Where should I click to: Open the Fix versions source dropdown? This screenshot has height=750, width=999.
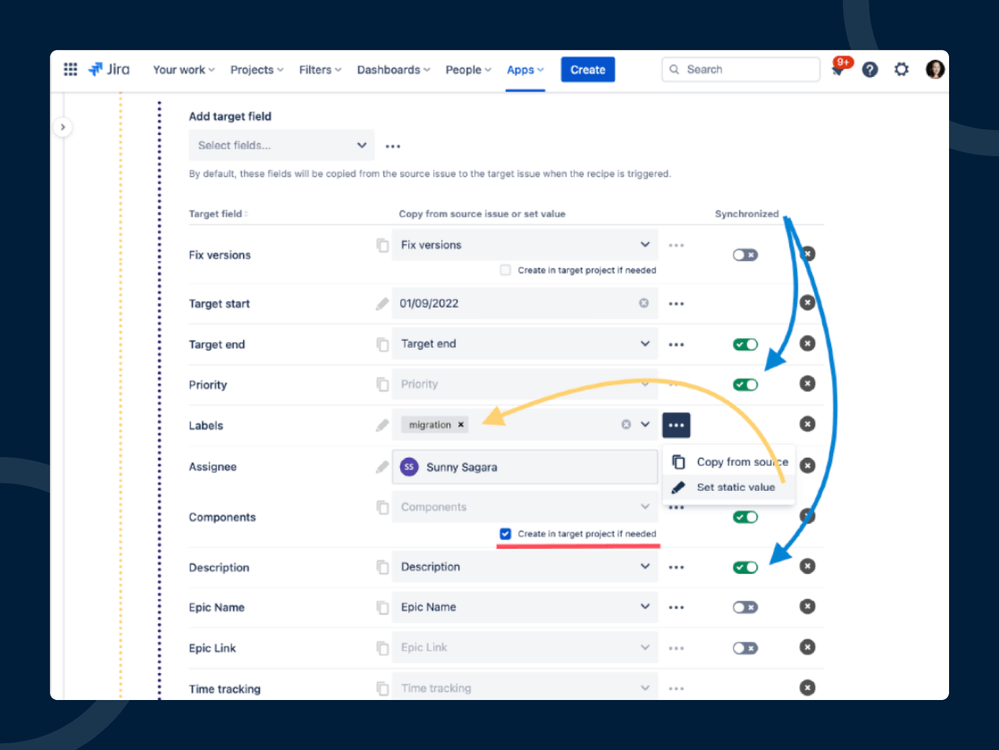pos(524,245)
